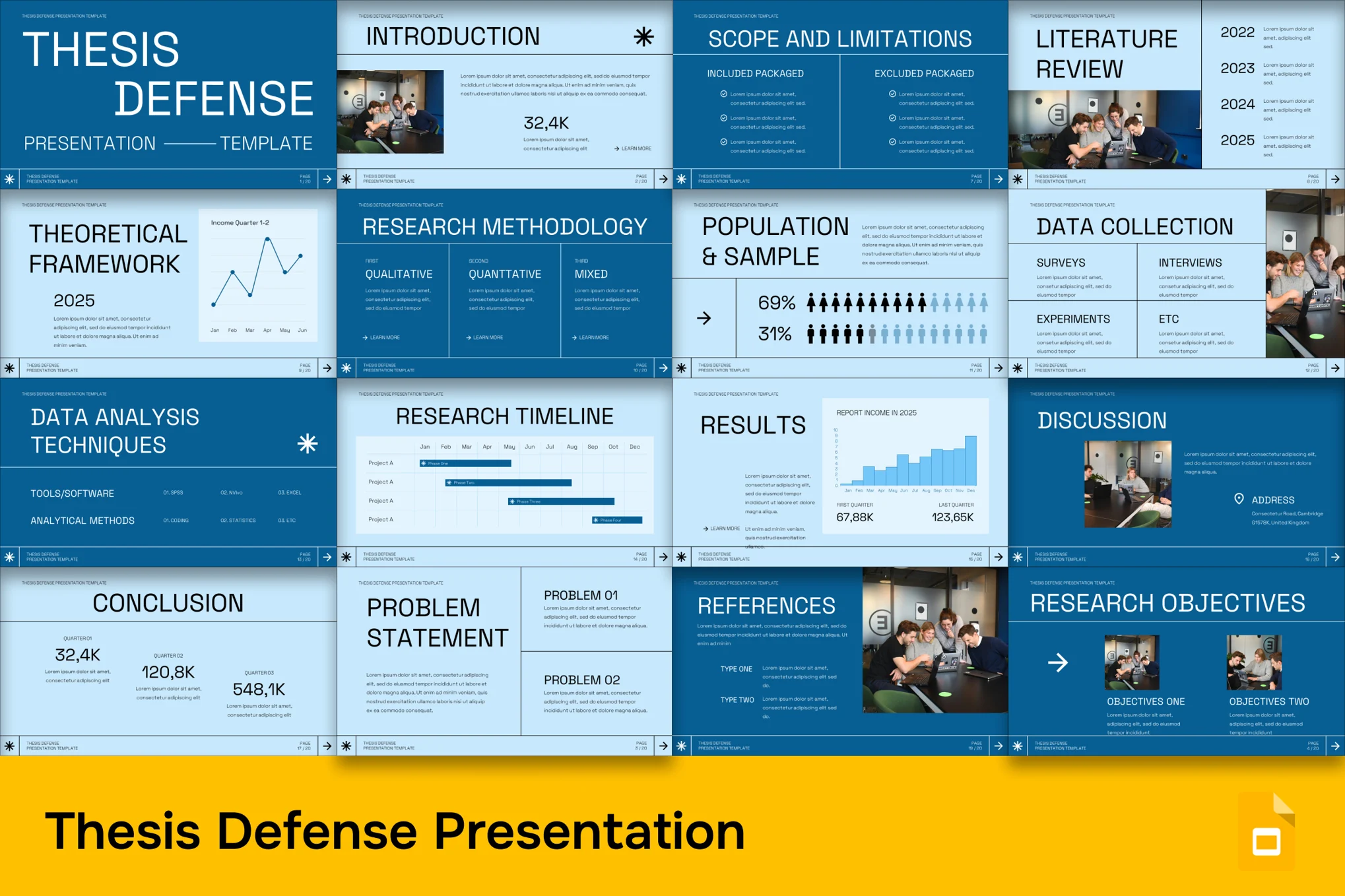Click the tallest bar in Report Income chart
The image size is (1345, 896).
click(x=971, y=461)
